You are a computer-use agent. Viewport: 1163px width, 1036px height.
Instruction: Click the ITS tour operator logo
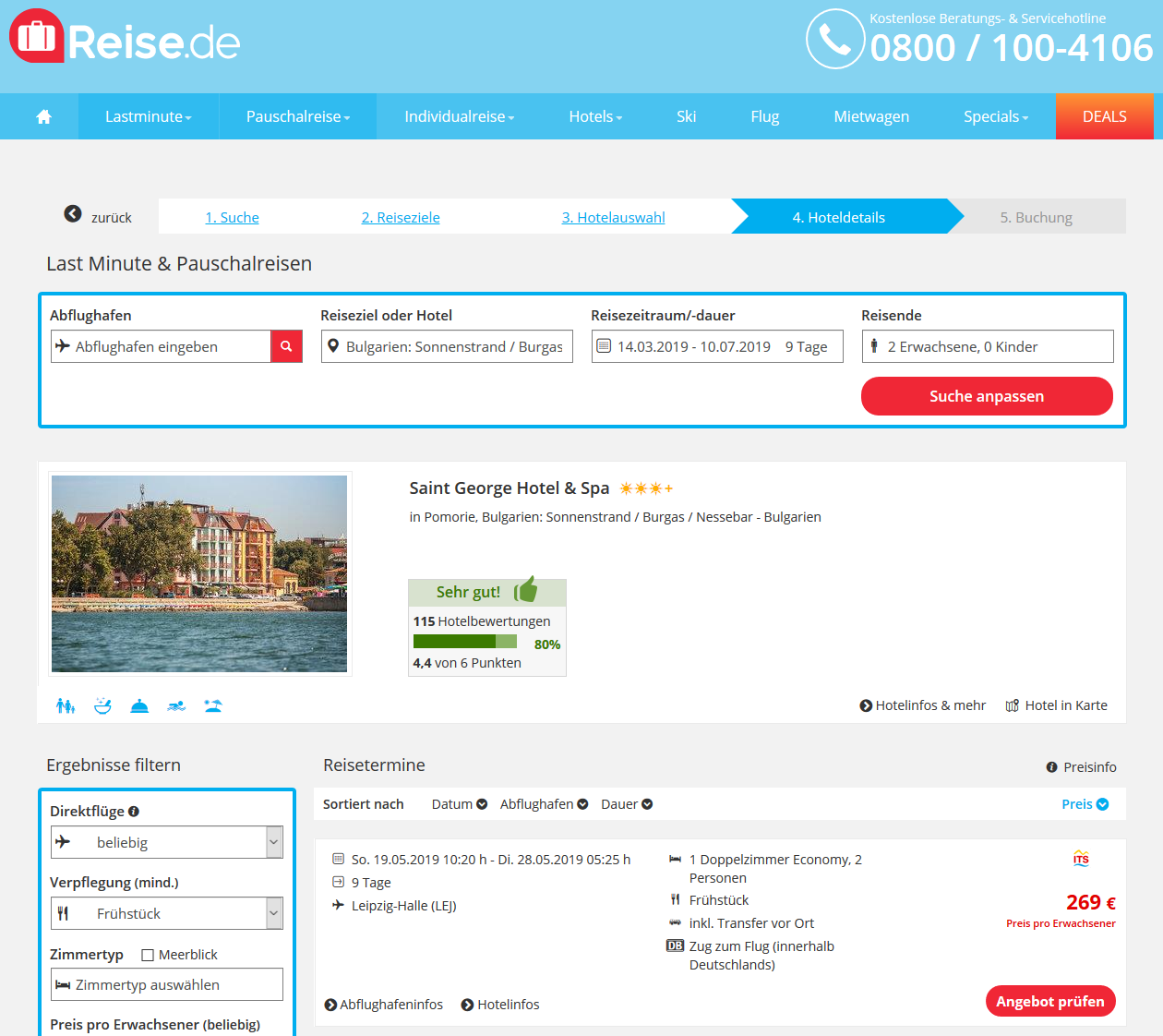click(x=1081, y=859)
